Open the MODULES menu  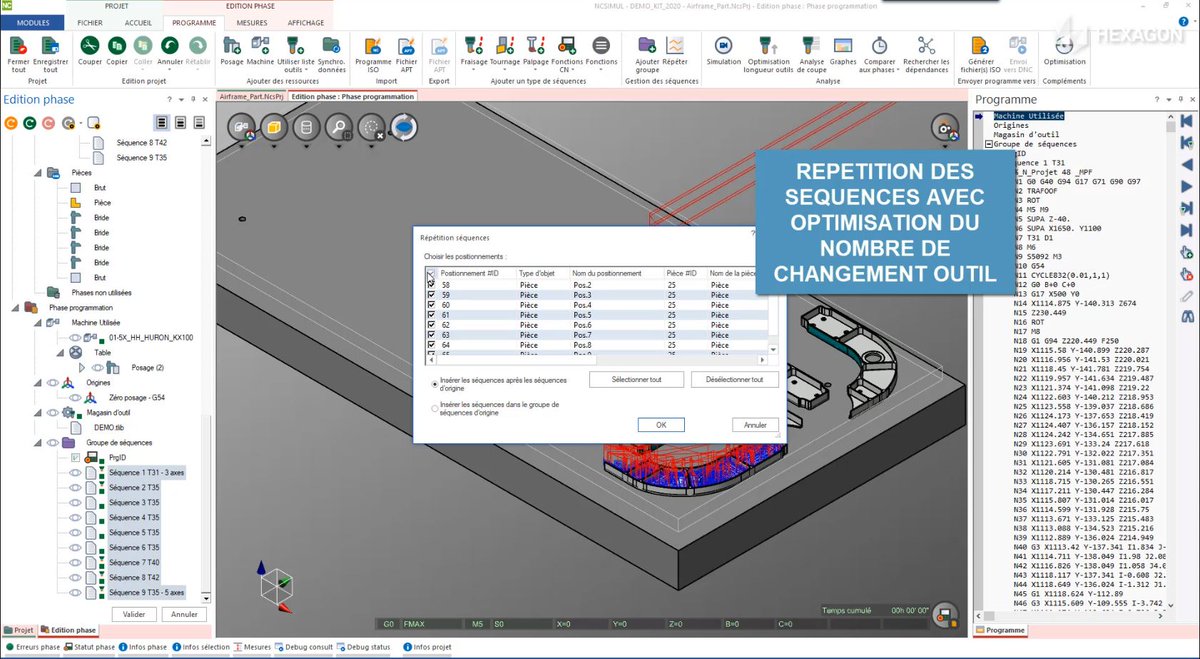(33, 21)
